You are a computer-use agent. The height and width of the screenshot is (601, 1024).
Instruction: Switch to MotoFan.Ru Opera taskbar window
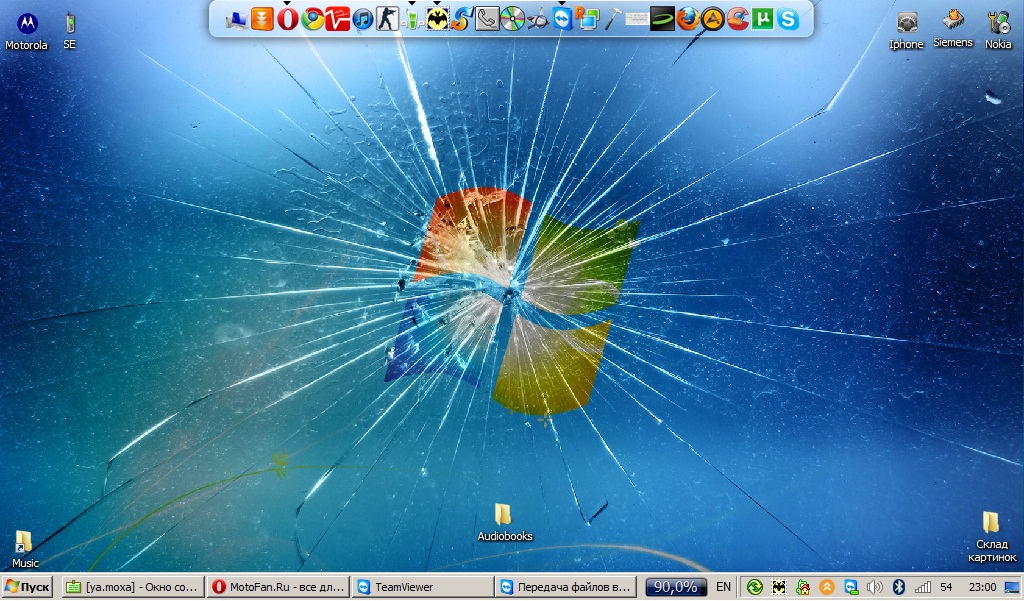coord(278,587)
